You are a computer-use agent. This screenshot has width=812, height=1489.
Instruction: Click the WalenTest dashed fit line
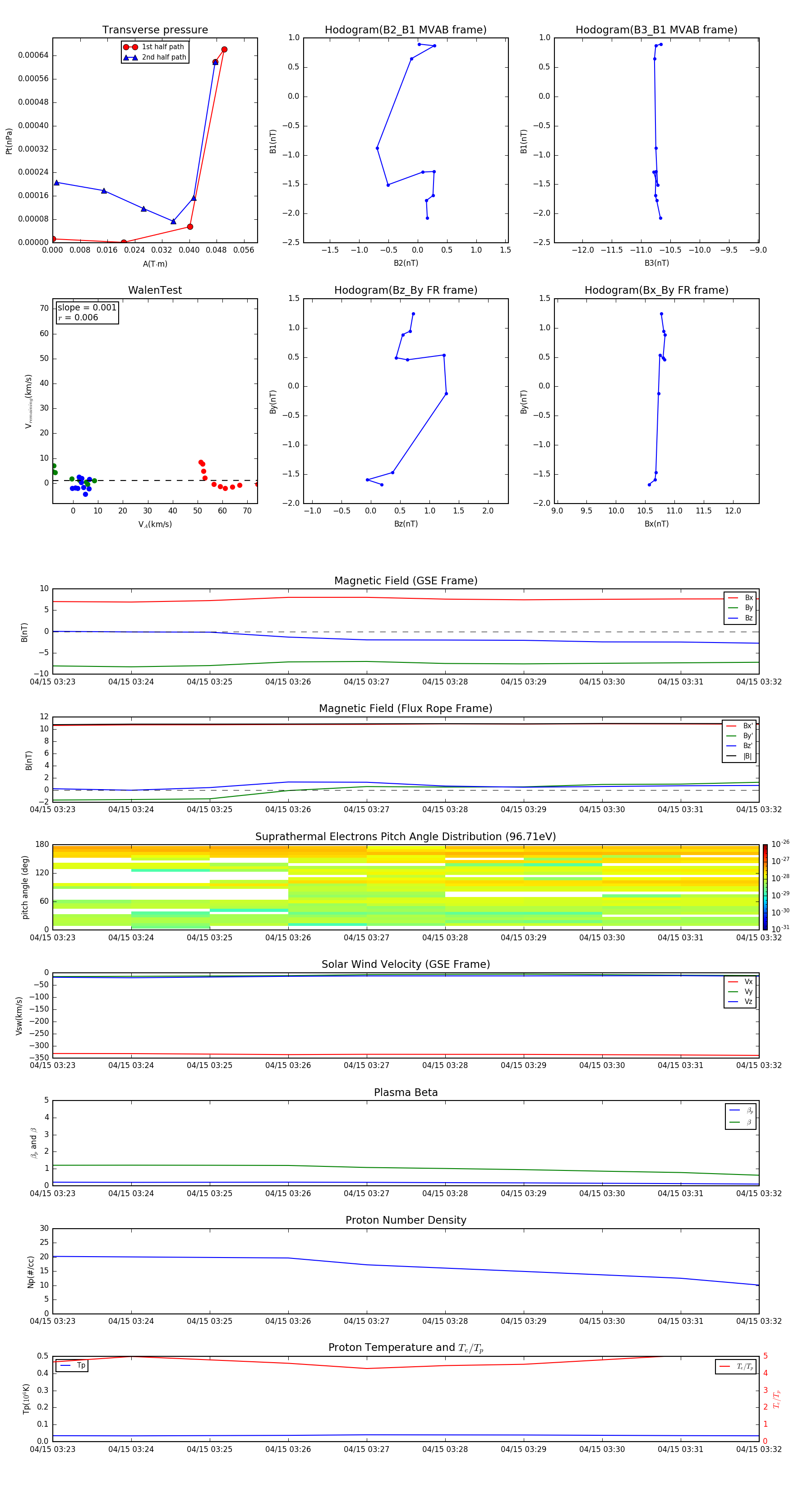pyautogui.click(x=155, y=481)
